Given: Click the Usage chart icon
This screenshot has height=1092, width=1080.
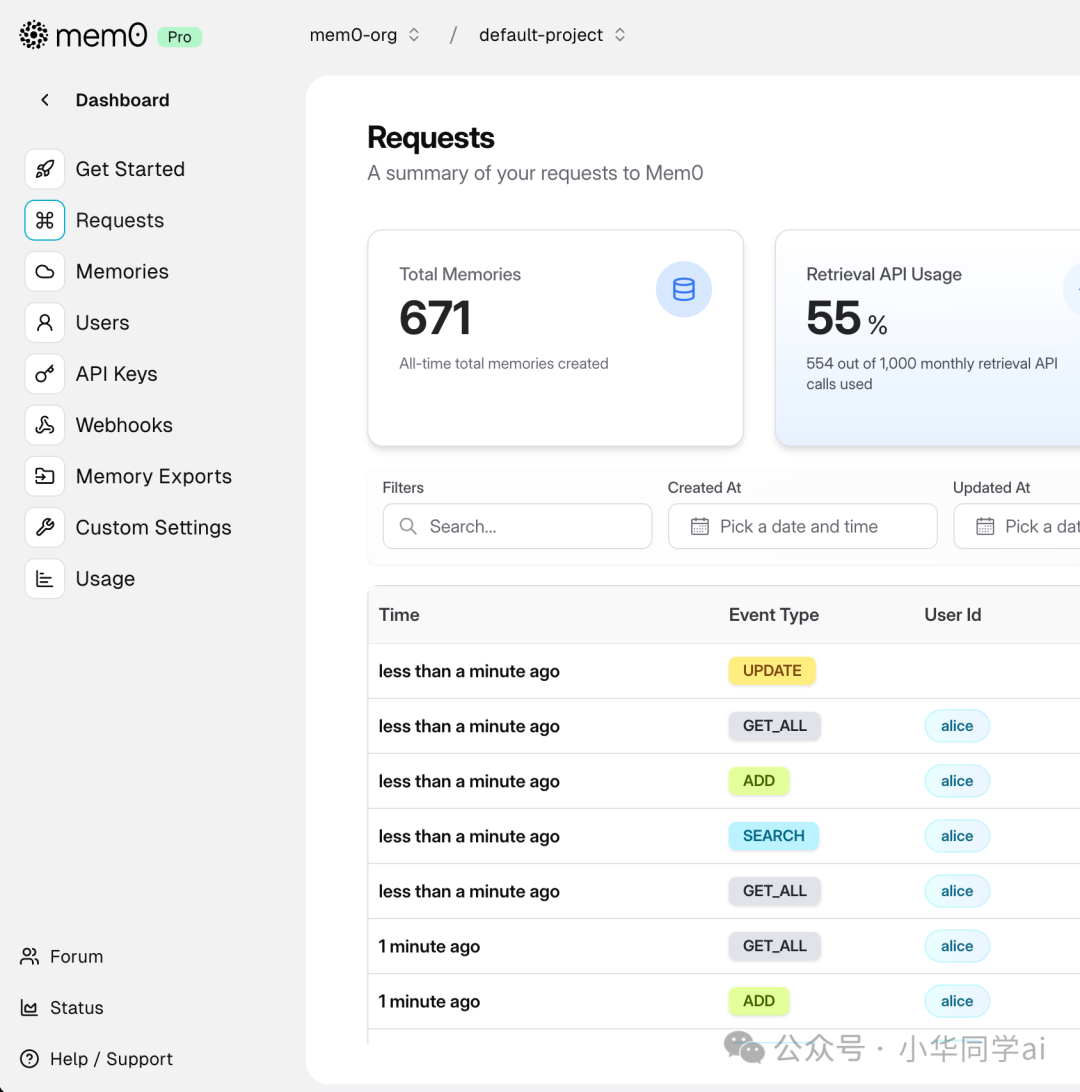Looking at the screenshot, I should coord(45,579).
